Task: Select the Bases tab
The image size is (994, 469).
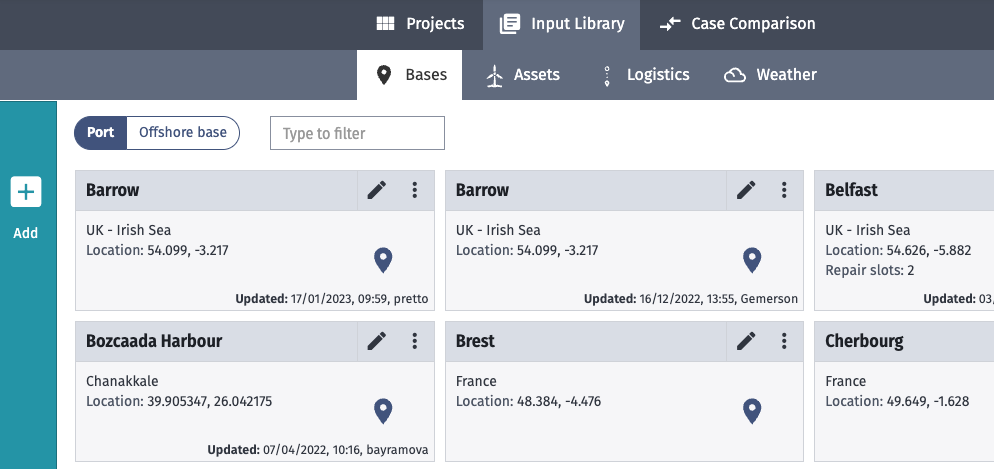Action: (410, 75)
